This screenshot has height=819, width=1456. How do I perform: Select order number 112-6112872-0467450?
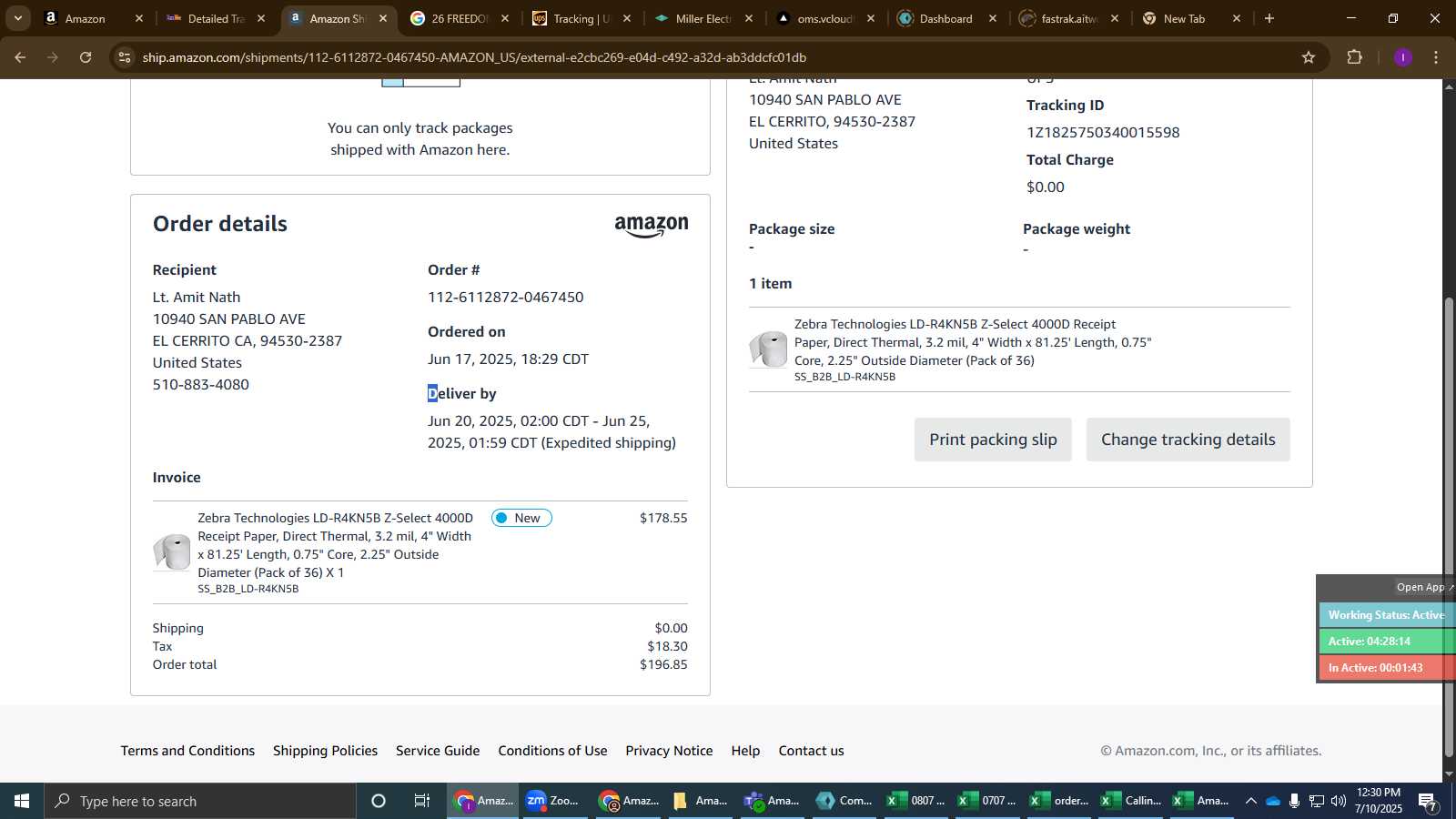coord(506,297)
